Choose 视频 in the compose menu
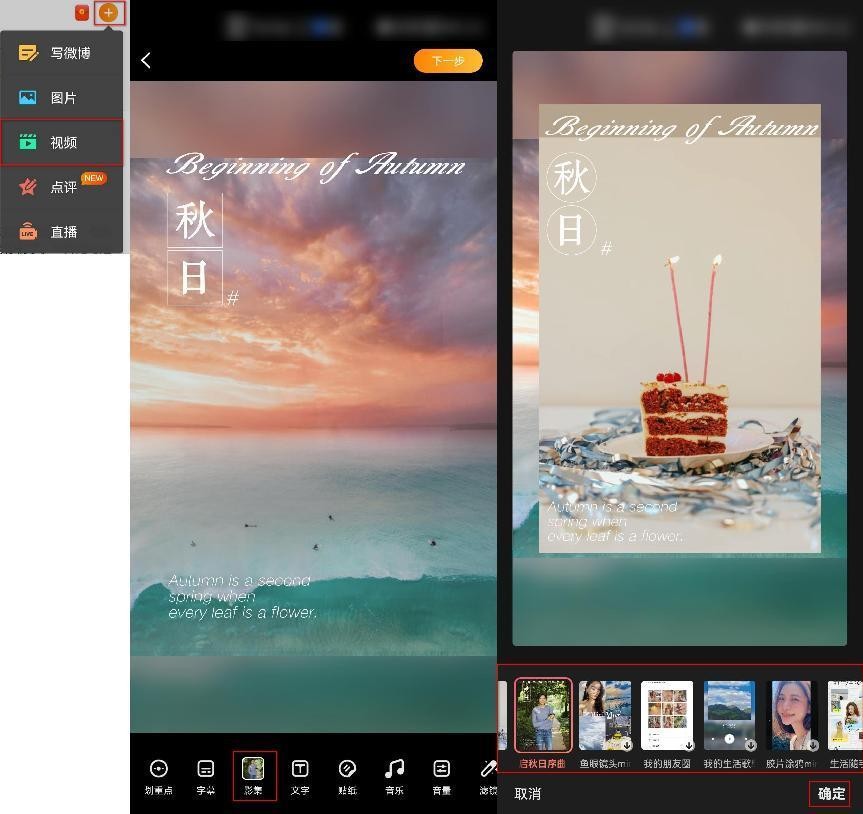Screen dimensions: 863x814 61,142
